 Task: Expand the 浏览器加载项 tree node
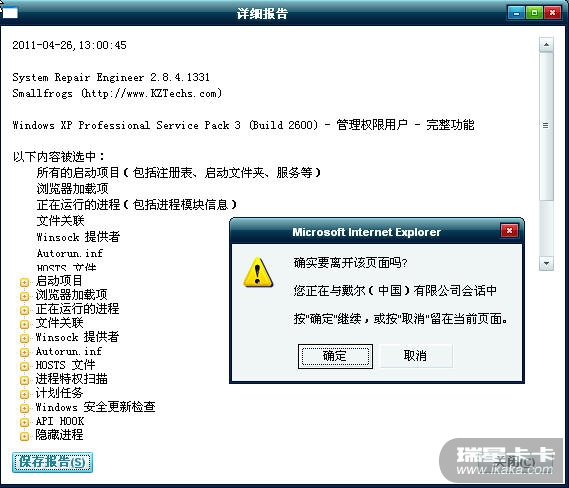tap(24, 296)
